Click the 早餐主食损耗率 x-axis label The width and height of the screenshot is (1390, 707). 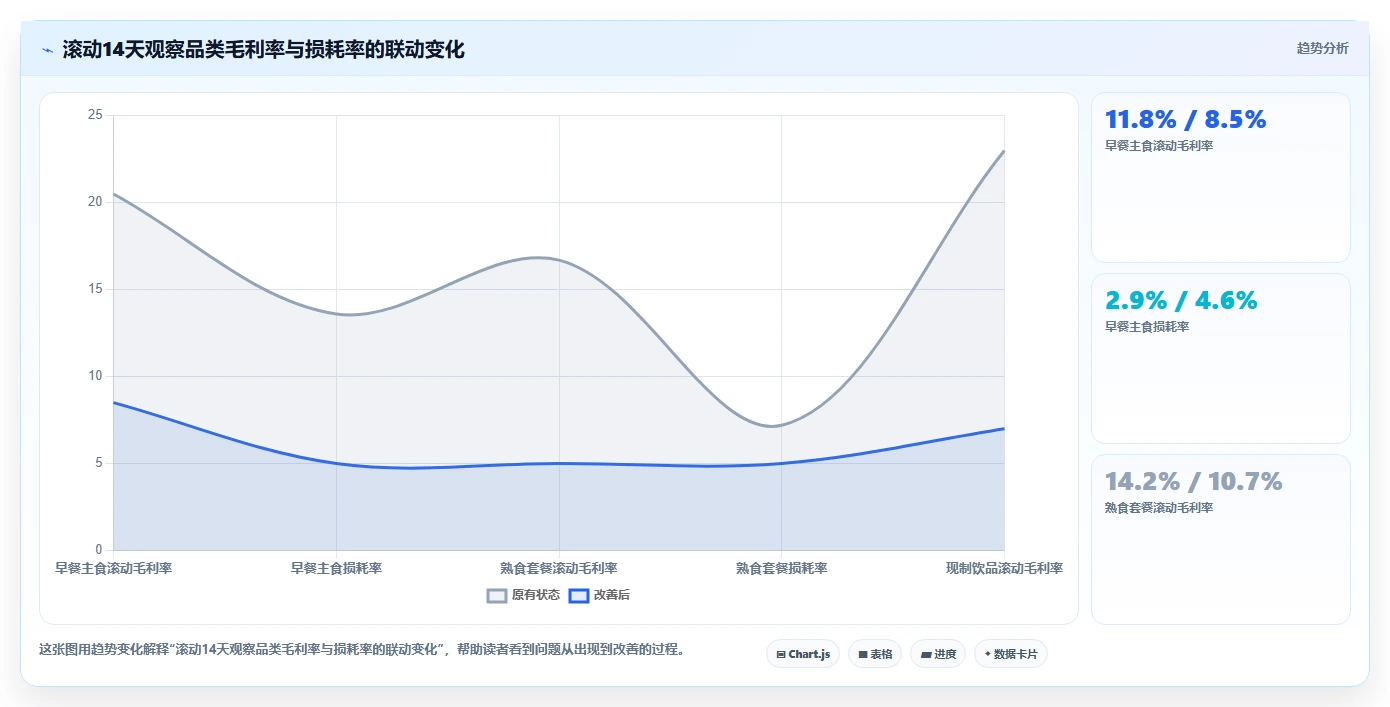pyautogui.click(x=336, y=568)
